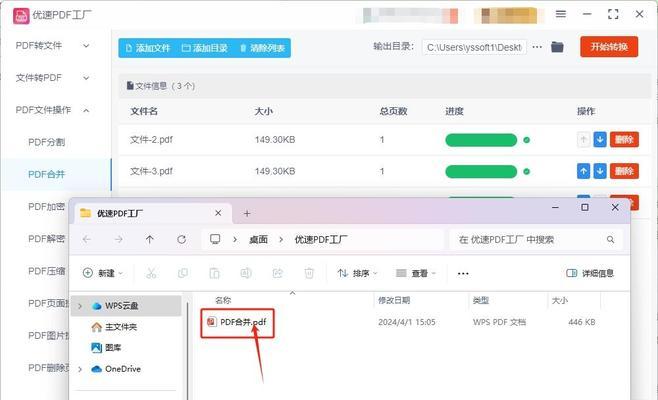Collapse the PDF文件操作 sidebar section
The width and height of the screenshot is (658, 400).
pyautogui.click(x=52, y=110)
